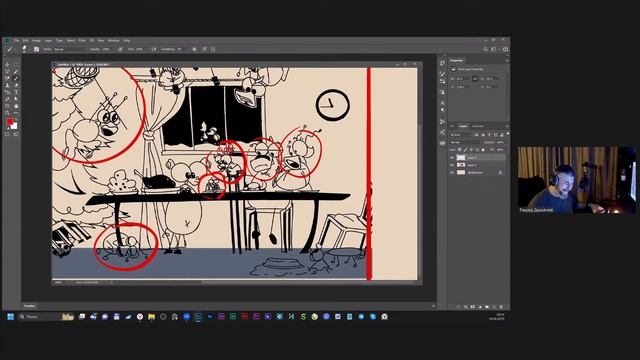Link layers icon at Layers panel bottom
640x360 pixels.
coord(458,307)
